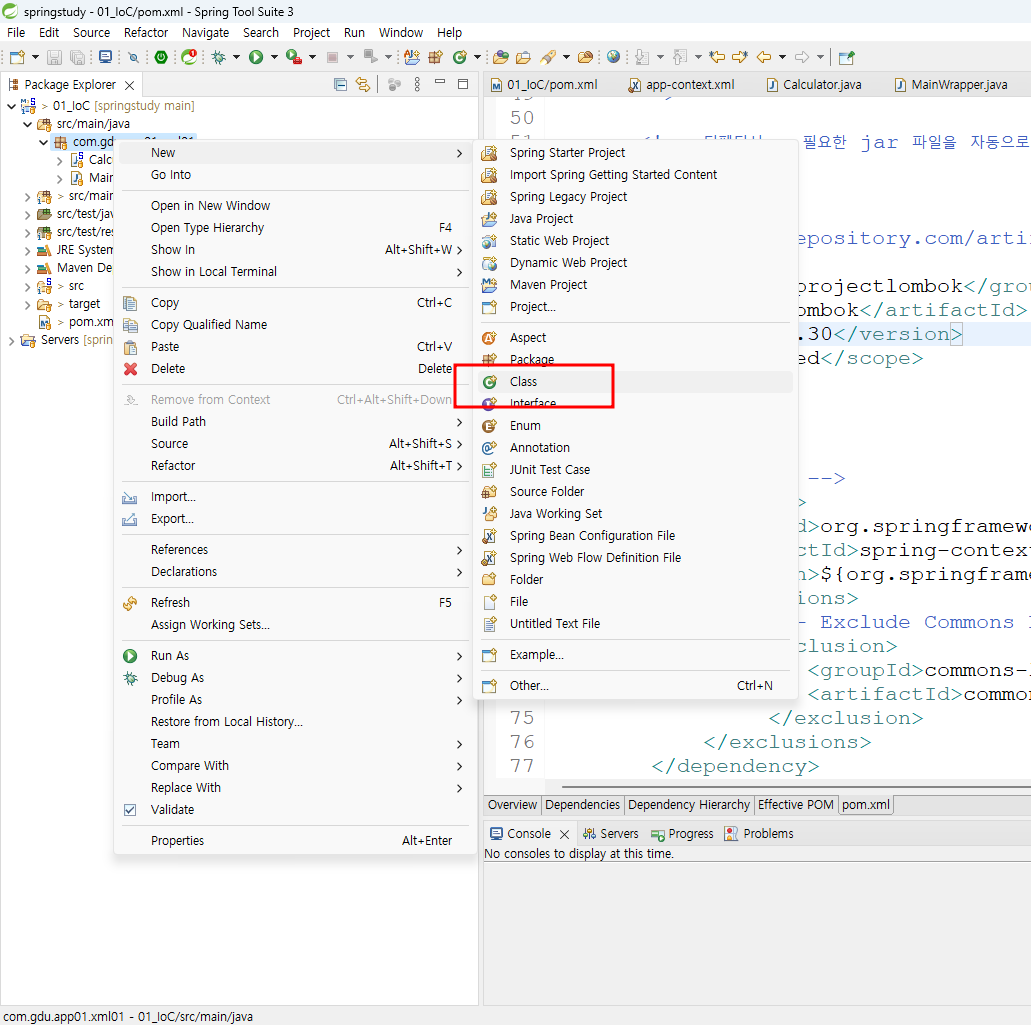Screen dimensions: 1031x1025
Task: Open the Problems view tab
Action: [x=759, y=834]
